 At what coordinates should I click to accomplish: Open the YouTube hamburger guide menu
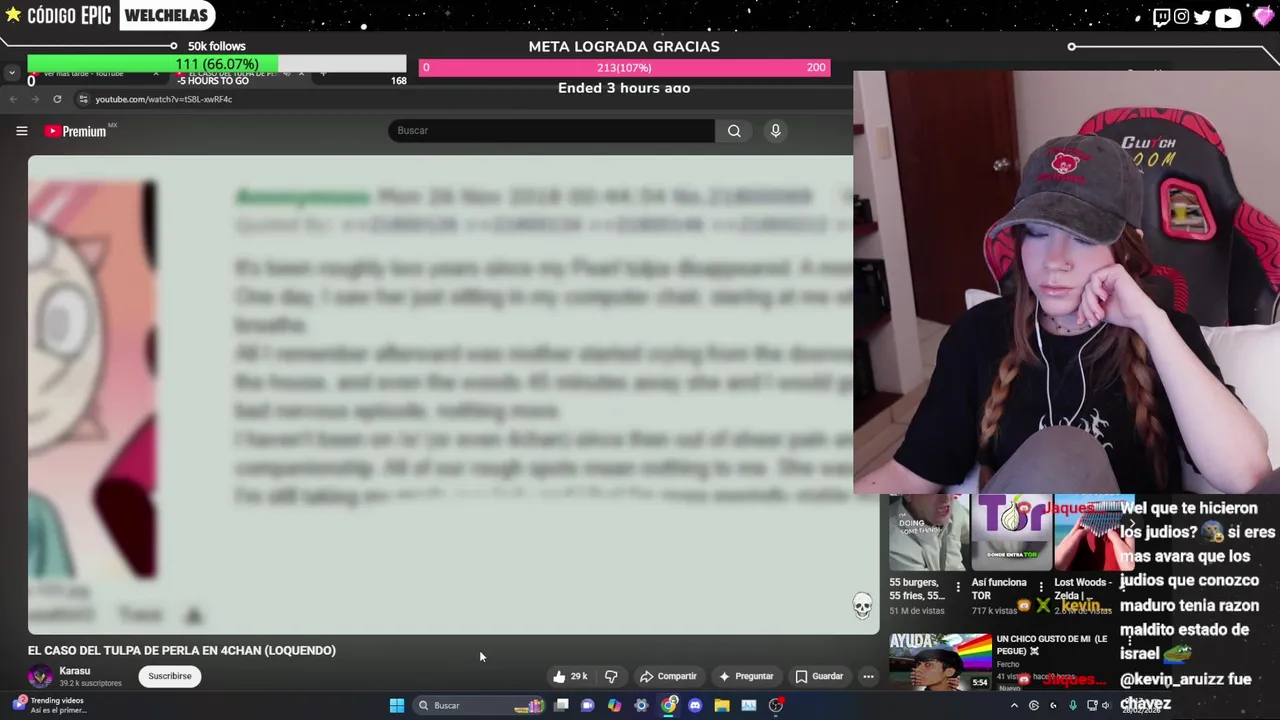click(21, 131)
